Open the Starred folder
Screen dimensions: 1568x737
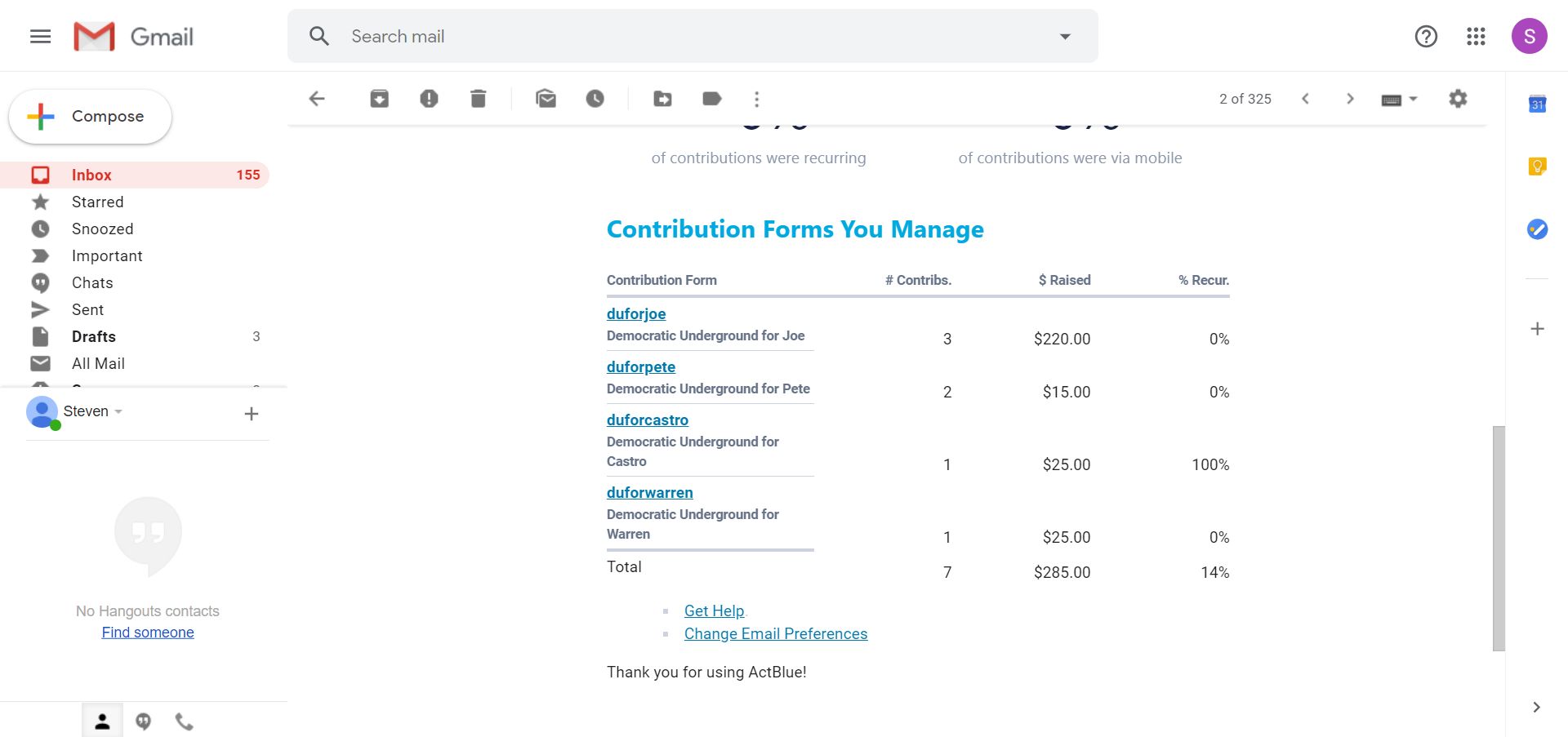(97, 202)
